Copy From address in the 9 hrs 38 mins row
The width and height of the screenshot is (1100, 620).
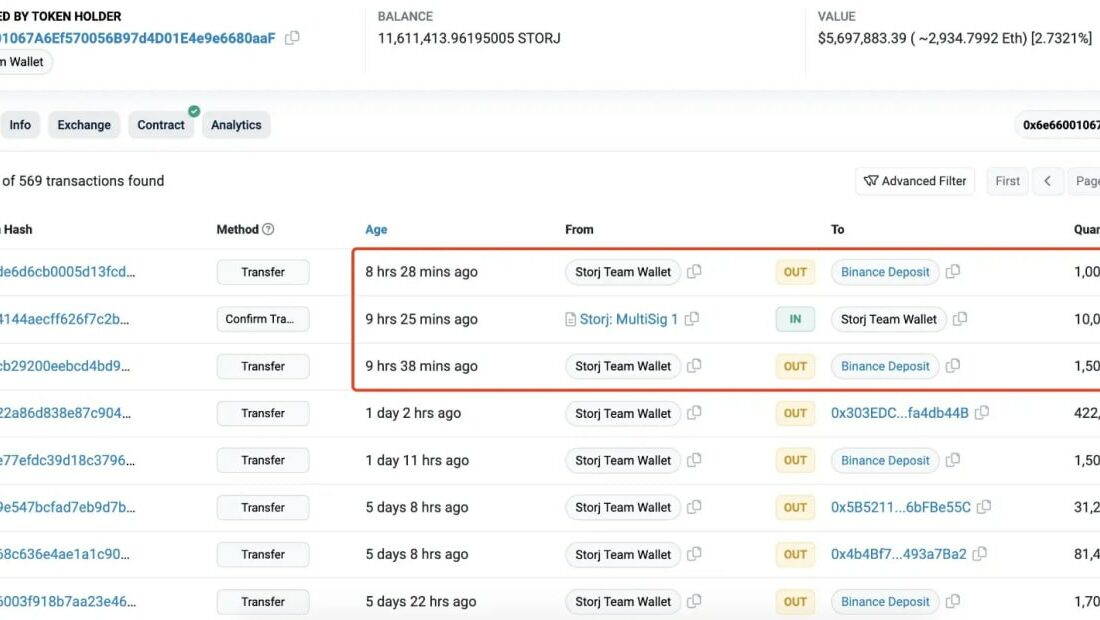click(694, 365)
